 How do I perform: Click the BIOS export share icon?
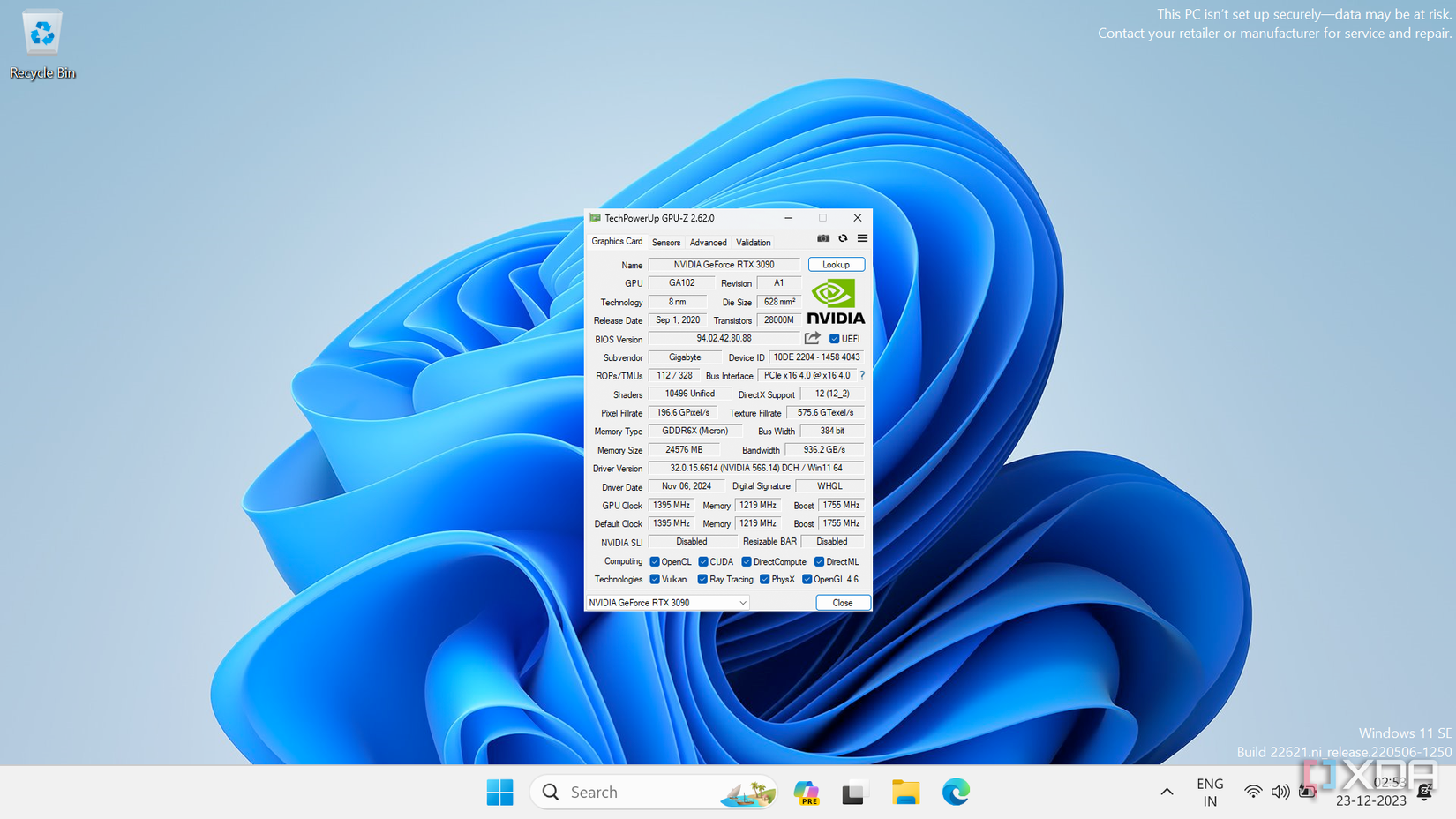click(812, 339)
